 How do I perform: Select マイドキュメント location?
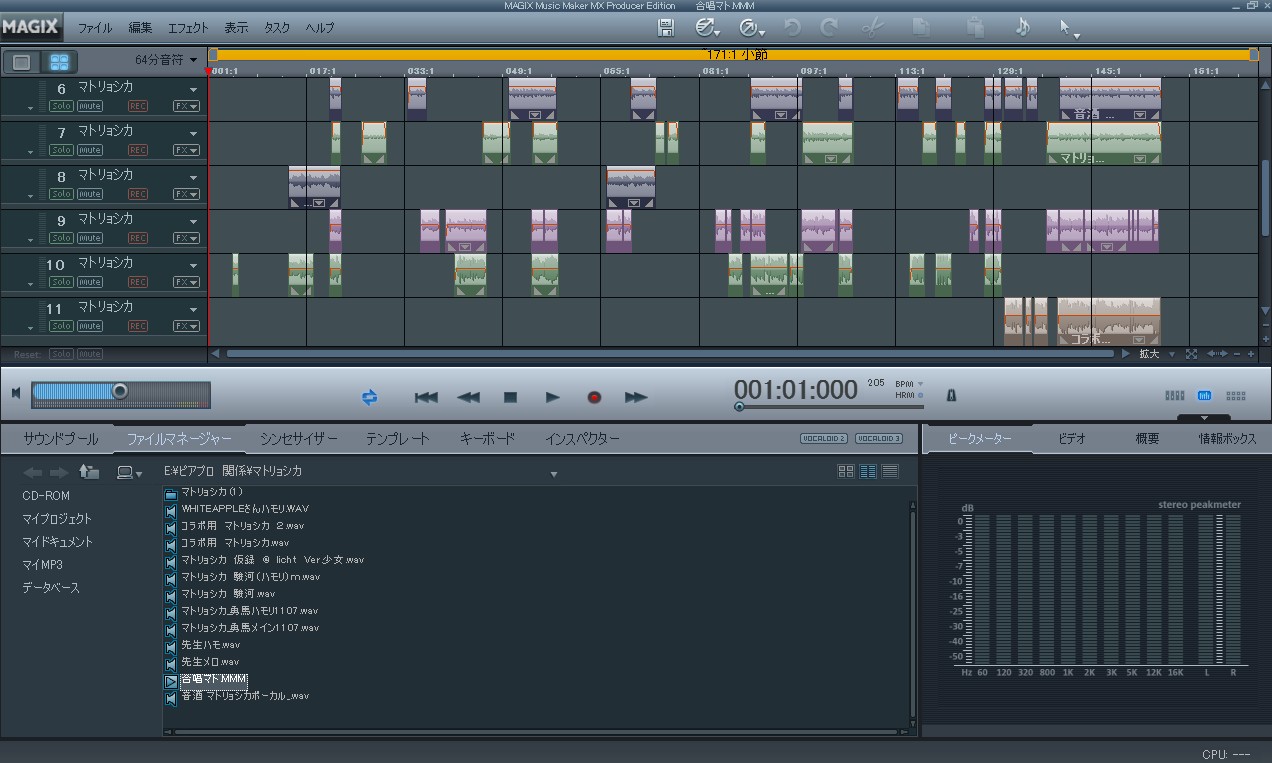[x=58, y=542]
